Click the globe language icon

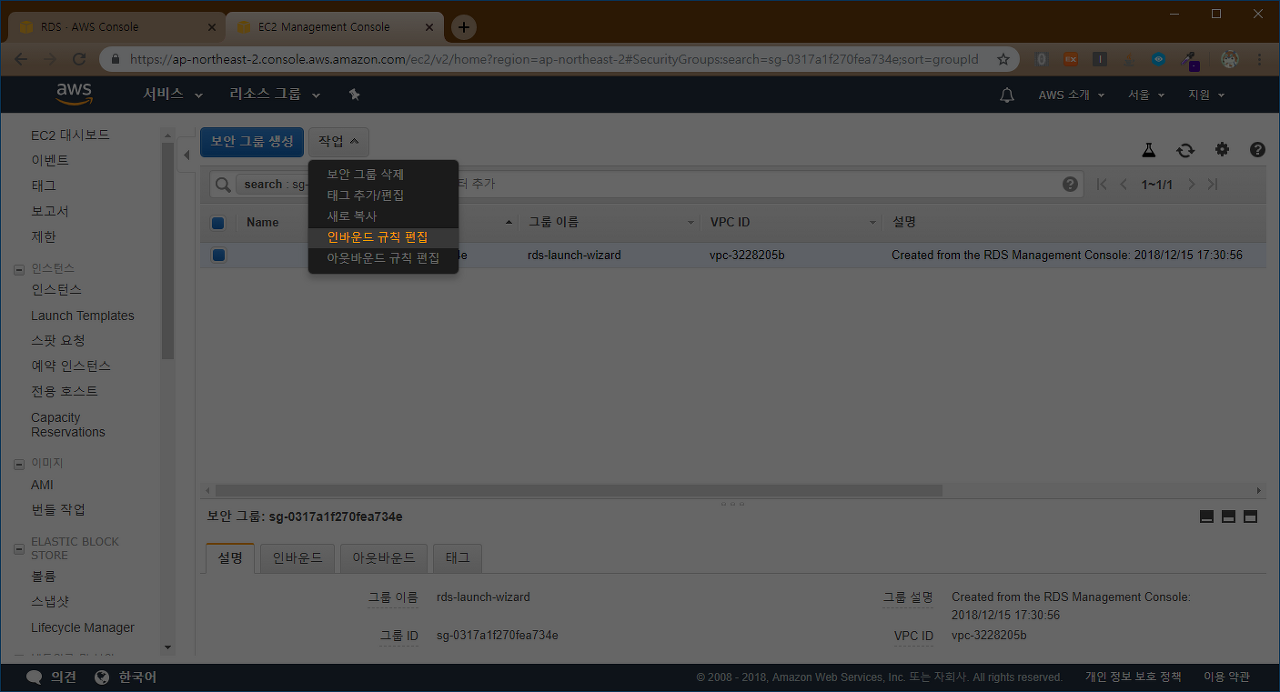tap(102, 677)
